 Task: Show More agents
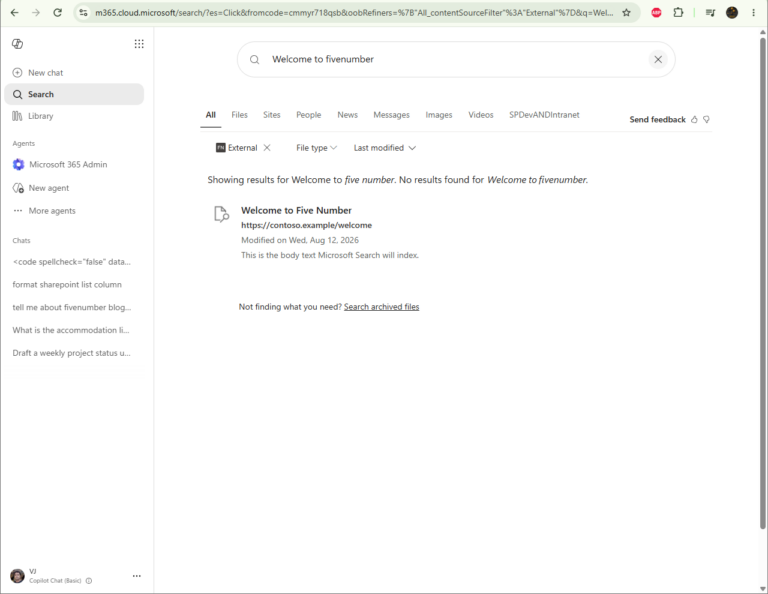(x=45, y=211)
